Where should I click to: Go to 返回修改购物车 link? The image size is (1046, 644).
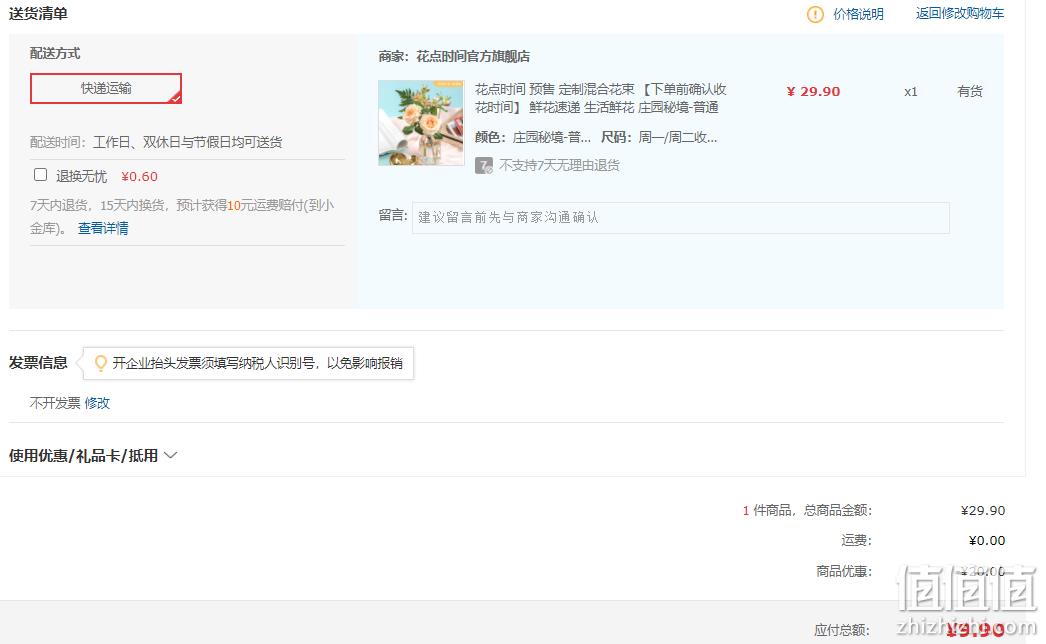pyautogui.click(x=959, y=13)
